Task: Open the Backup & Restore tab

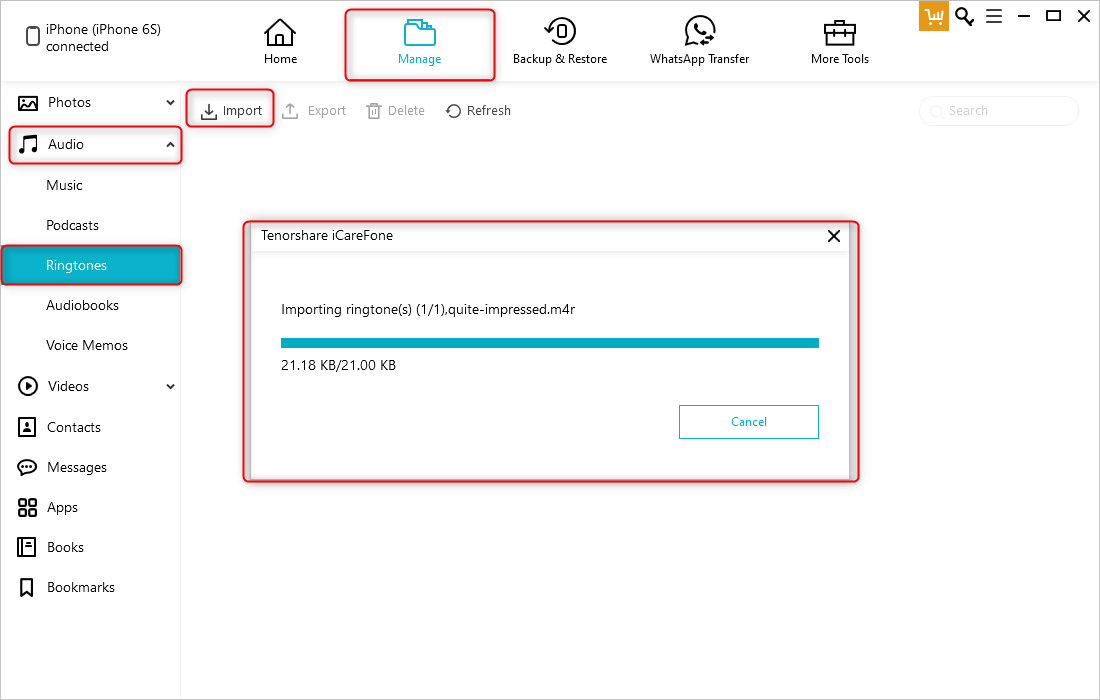Action: click(560, 42)
